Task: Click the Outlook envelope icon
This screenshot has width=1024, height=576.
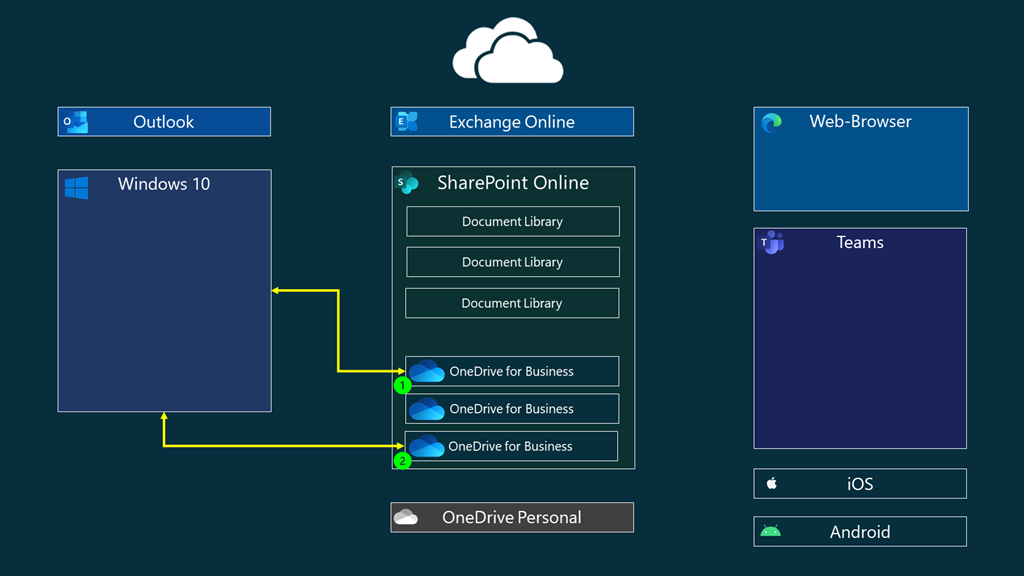Action: (x=76, y=122)
